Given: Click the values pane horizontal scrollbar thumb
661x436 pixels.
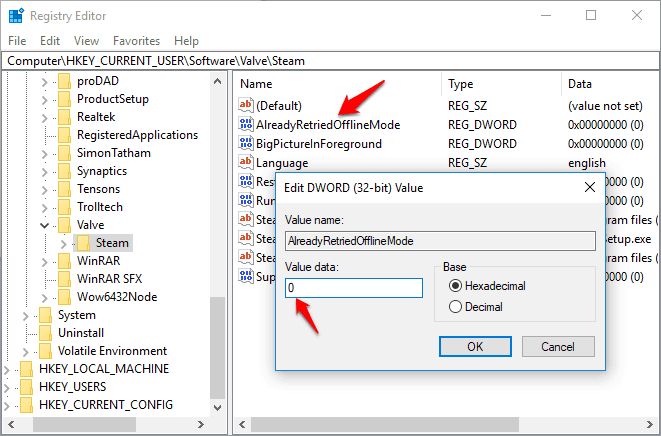Looking at the screenshot, I should click(385, 424).
